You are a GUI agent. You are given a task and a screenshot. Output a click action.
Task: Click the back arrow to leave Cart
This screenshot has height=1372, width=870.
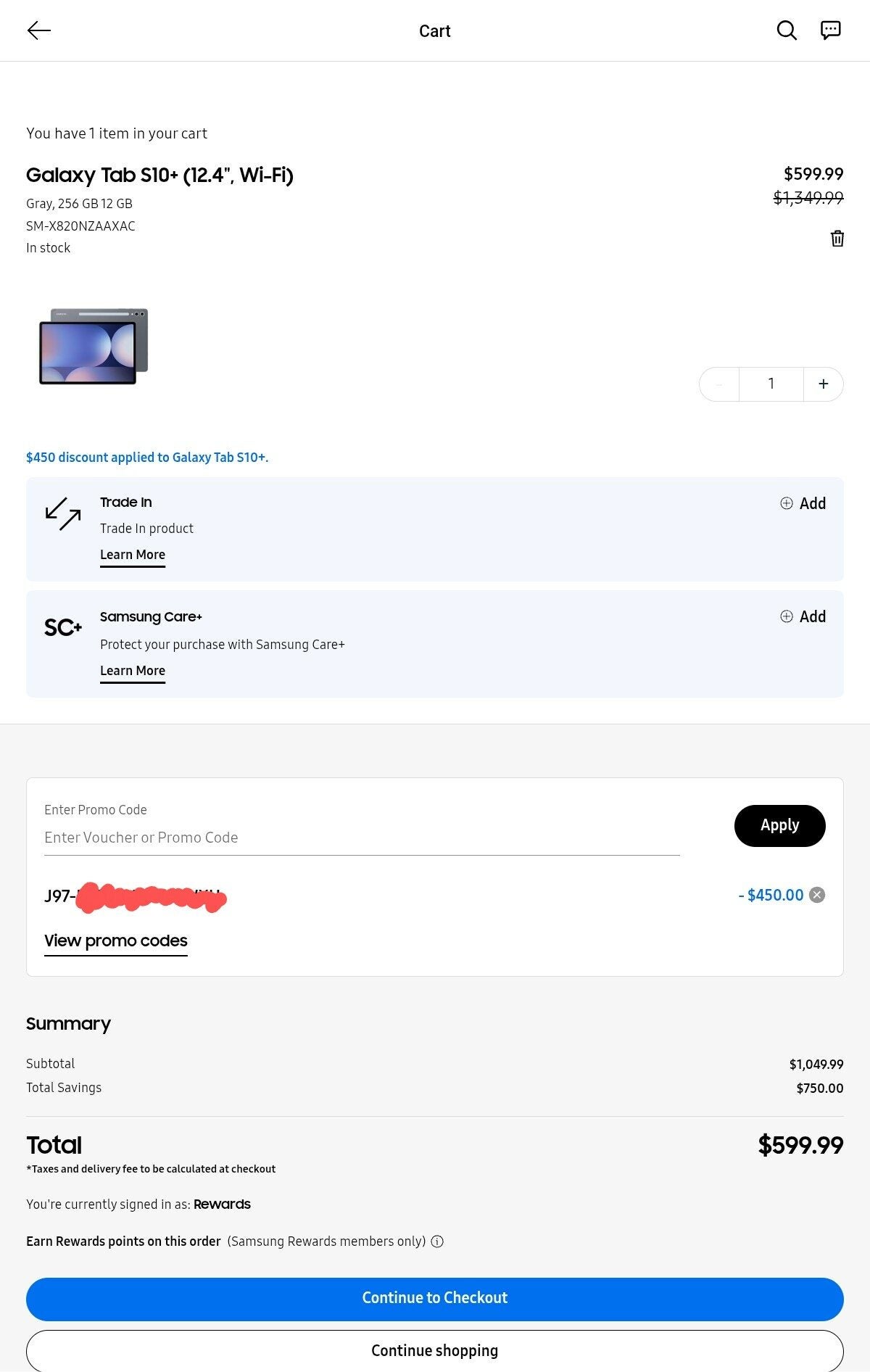pos(40,30)
